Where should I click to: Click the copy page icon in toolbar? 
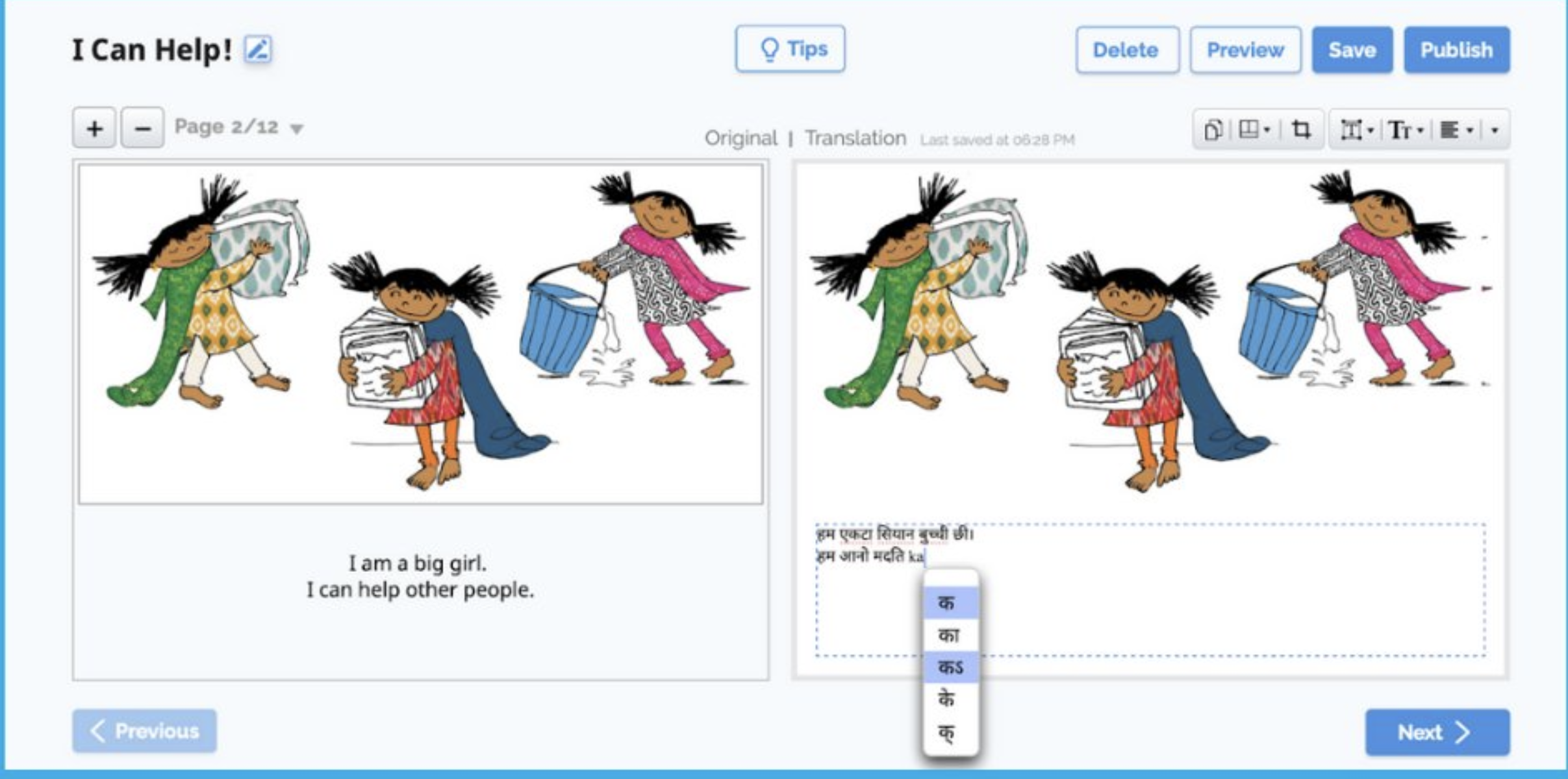pos(1213,130)
